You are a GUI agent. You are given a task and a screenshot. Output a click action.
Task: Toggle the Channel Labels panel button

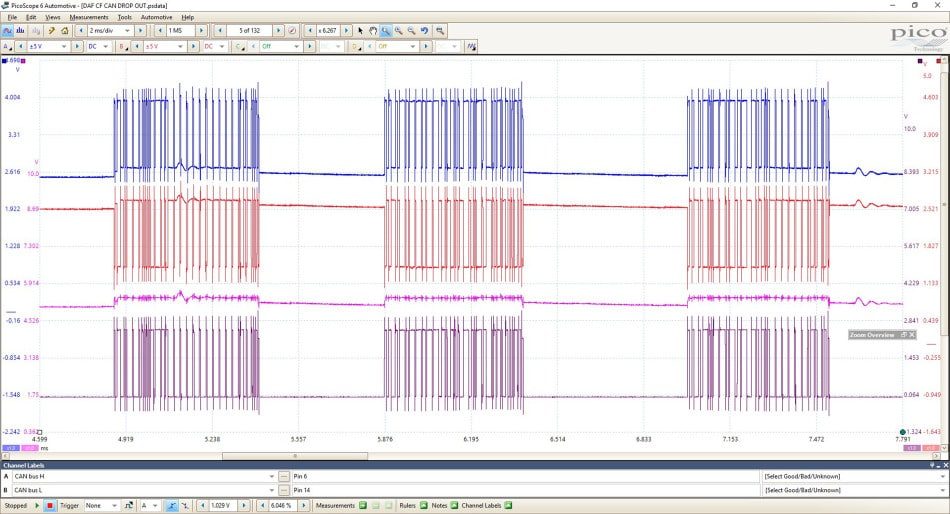tap(508, 506)
